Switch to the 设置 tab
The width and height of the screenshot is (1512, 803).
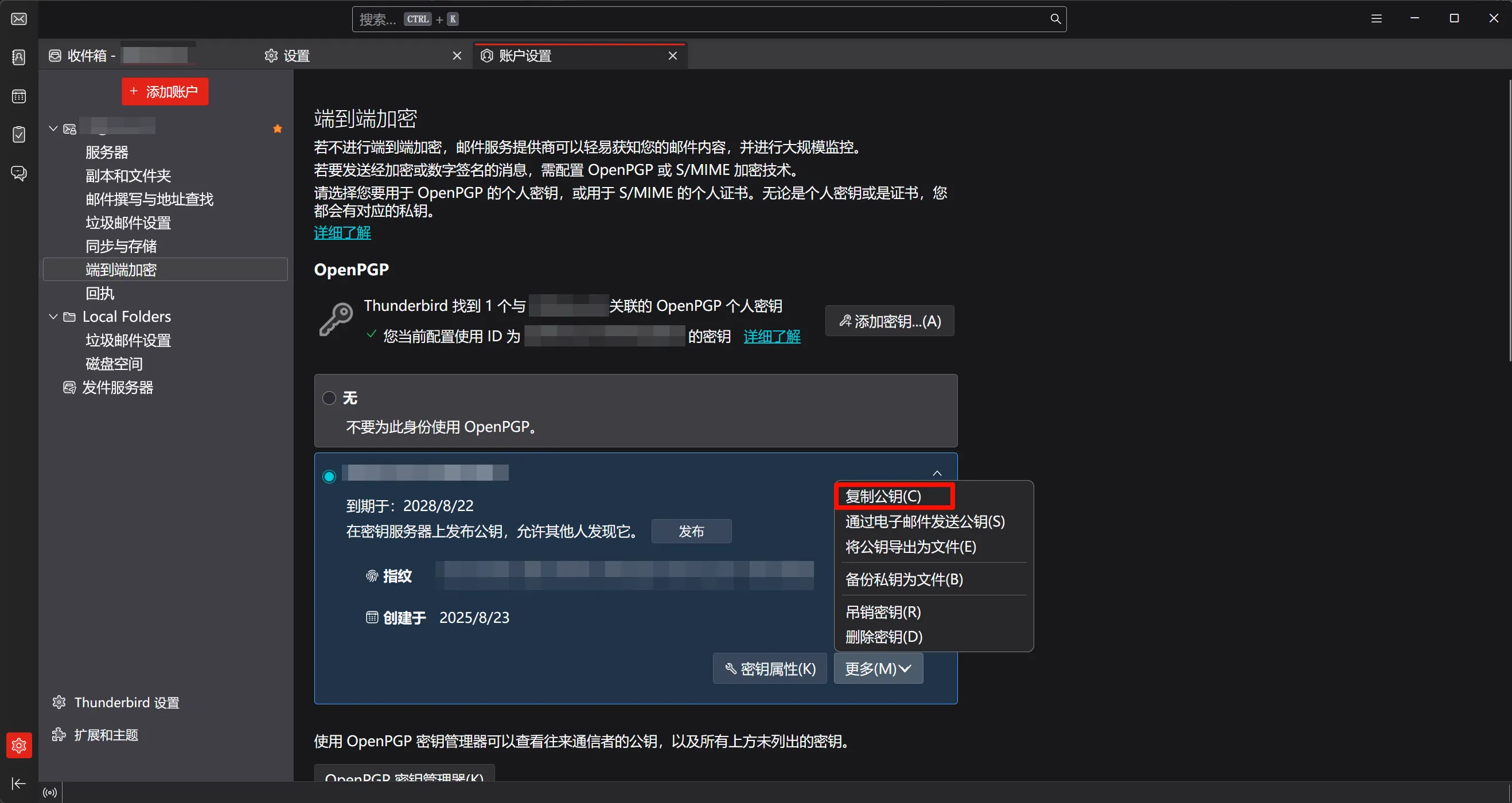point(296,55)
